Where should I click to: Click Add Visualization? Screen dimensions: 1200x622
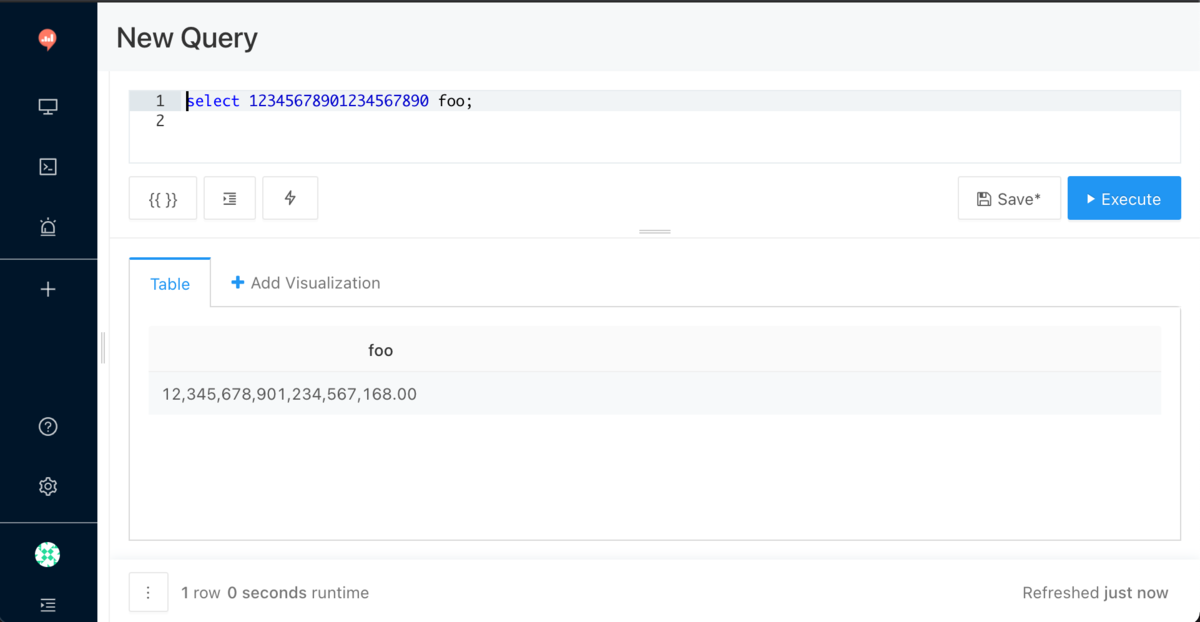305,283
